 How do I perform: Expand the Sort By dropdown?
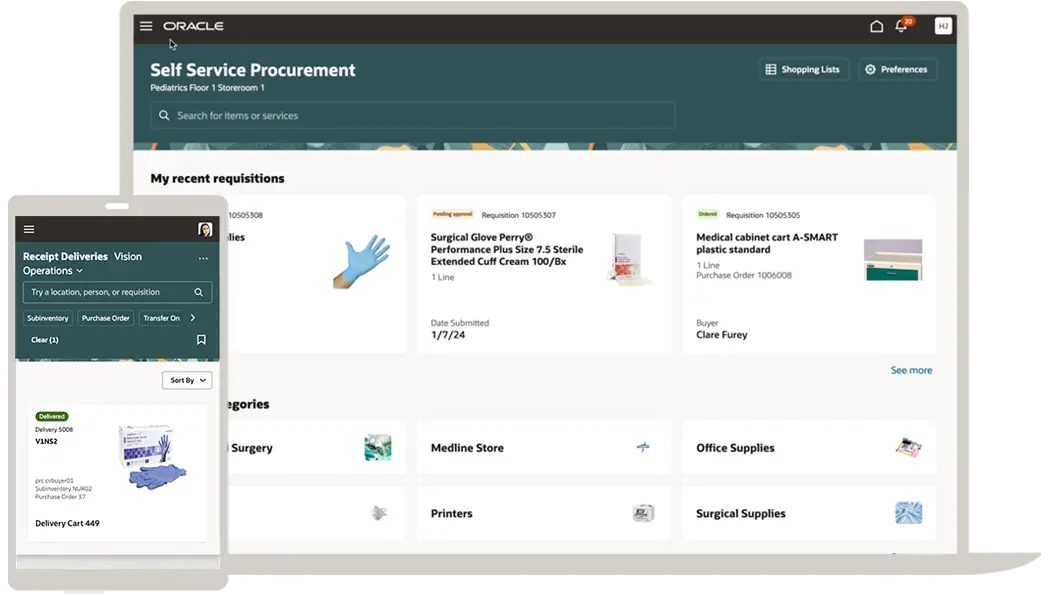tap(187, 380)
